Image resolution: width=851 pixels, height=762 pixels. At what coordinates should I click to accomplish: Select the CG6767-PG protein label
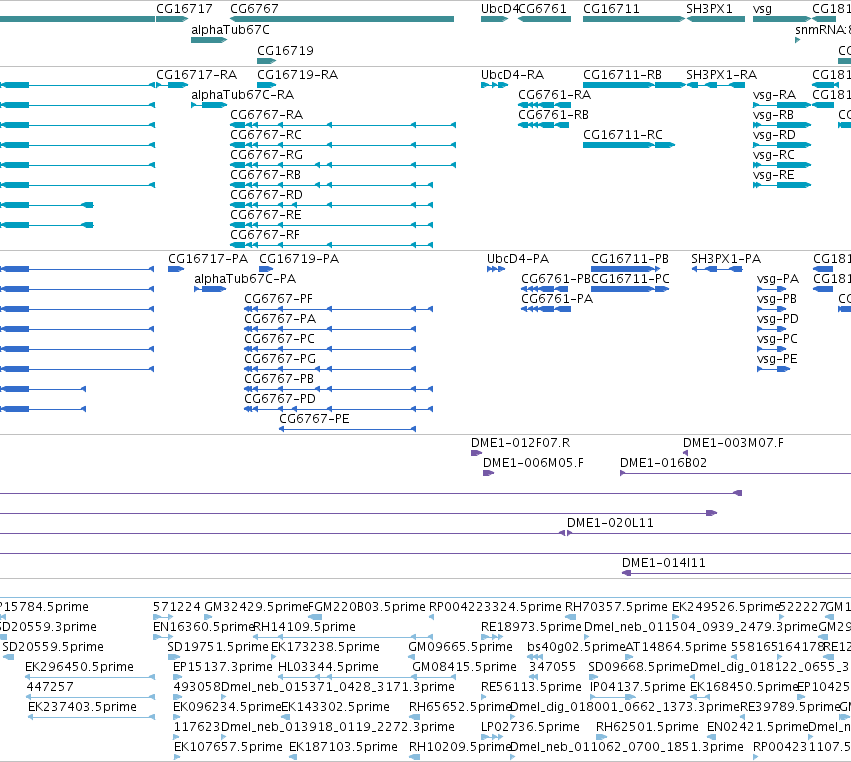[280, 359]
